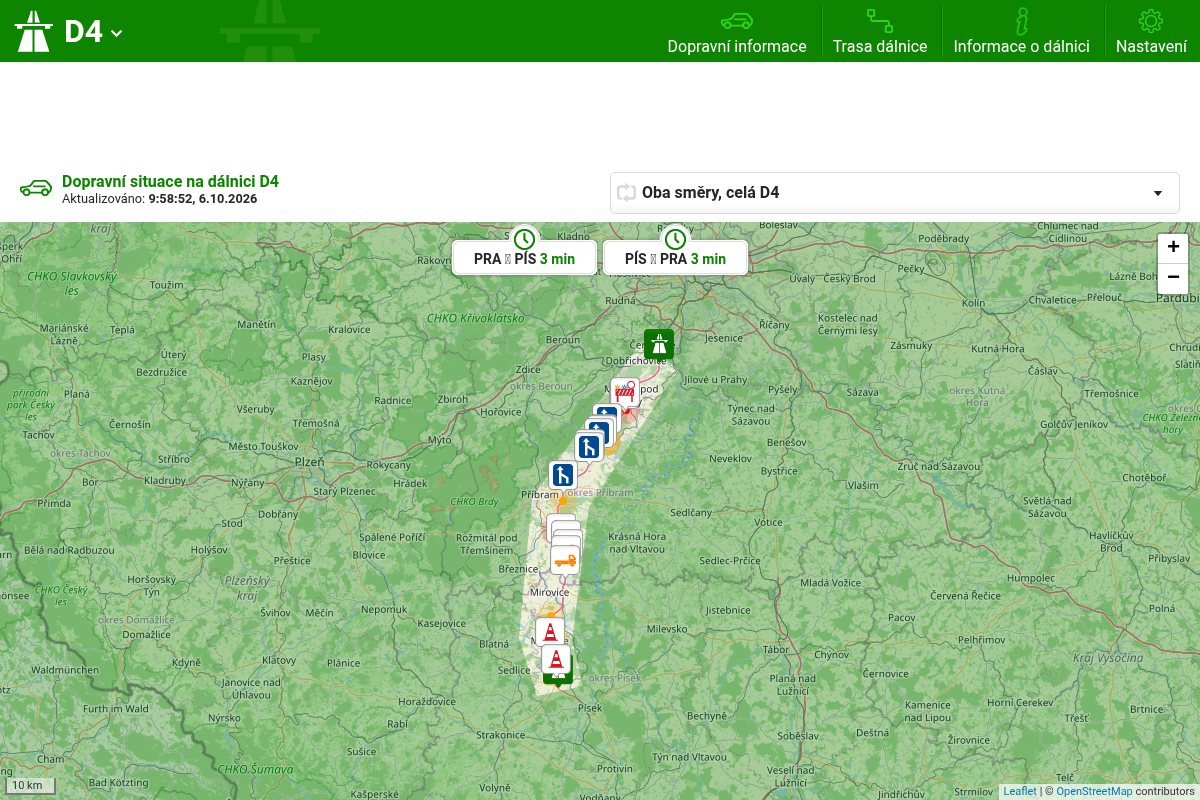
Task: Go to Informace o dálnici tab
Action: pos(1021,31)
